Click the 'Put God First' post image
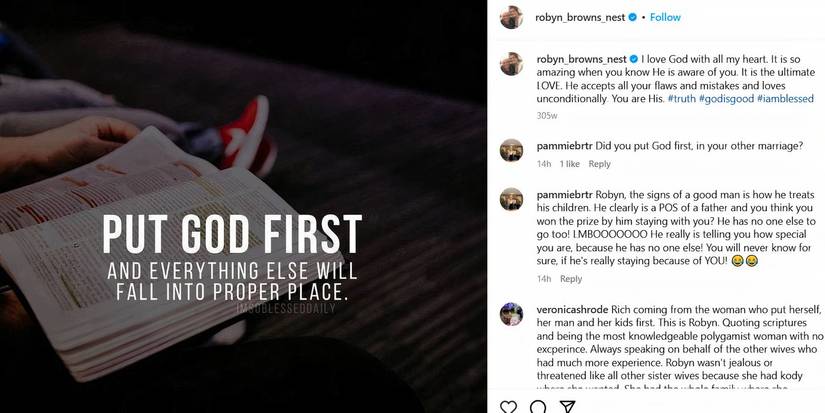 [x=243, y=206]
